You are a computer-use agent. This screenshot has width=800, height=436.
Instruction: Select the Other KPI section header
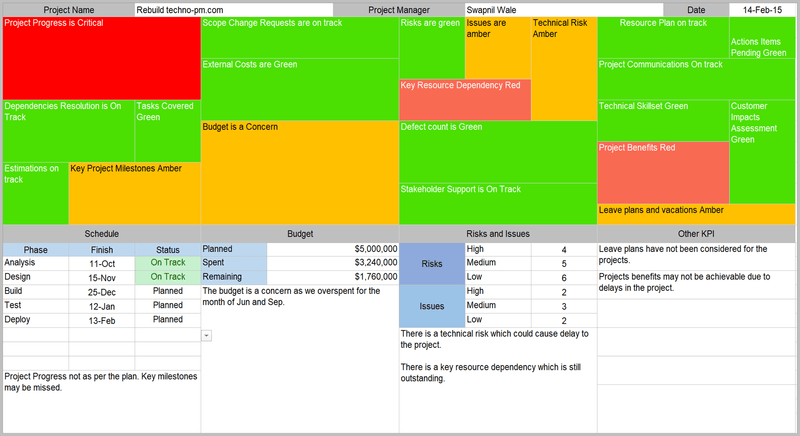pyautogui.click(x=696, y=233)
